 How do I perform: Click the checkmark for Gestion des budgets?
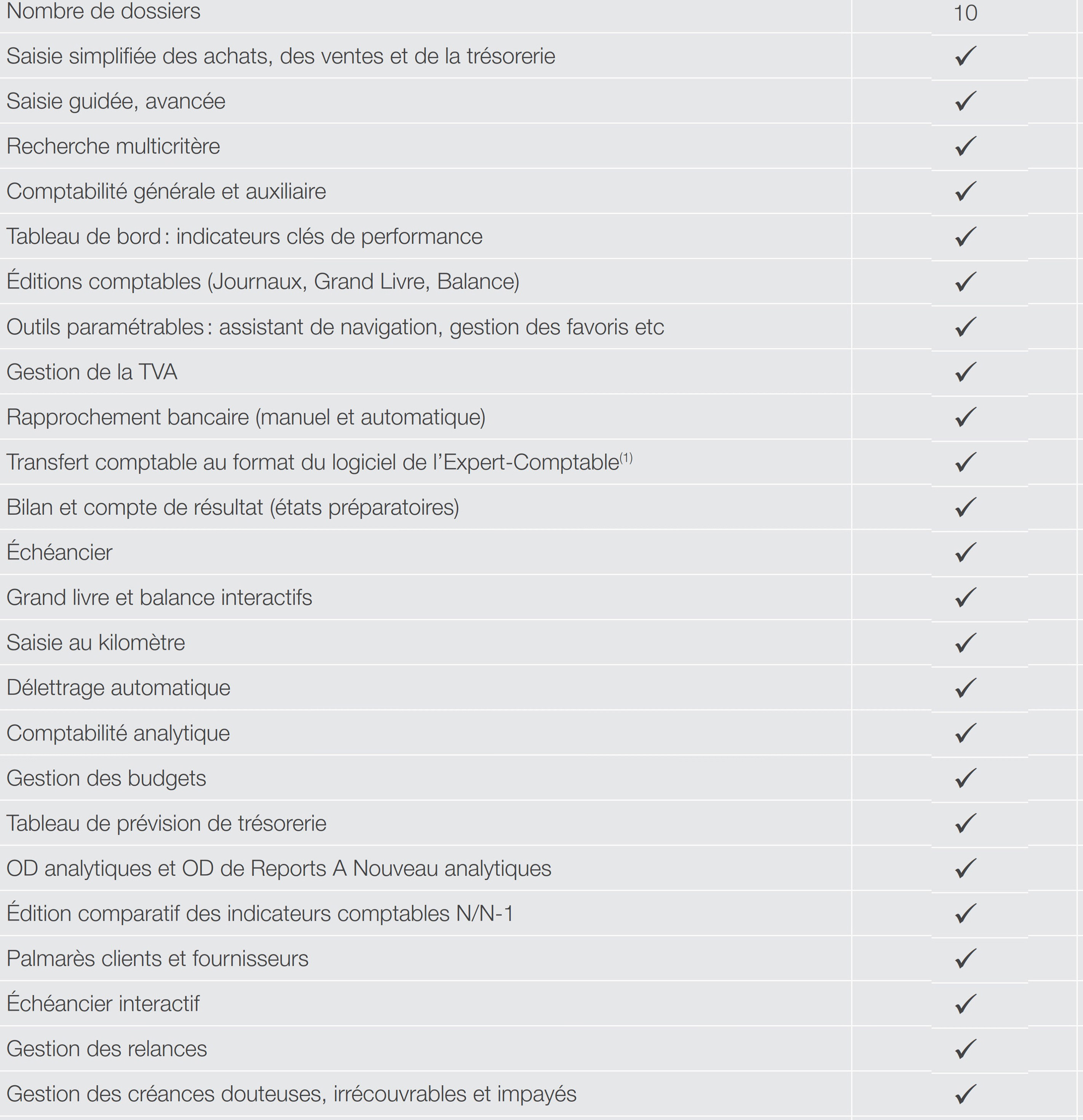click(965, 778)
